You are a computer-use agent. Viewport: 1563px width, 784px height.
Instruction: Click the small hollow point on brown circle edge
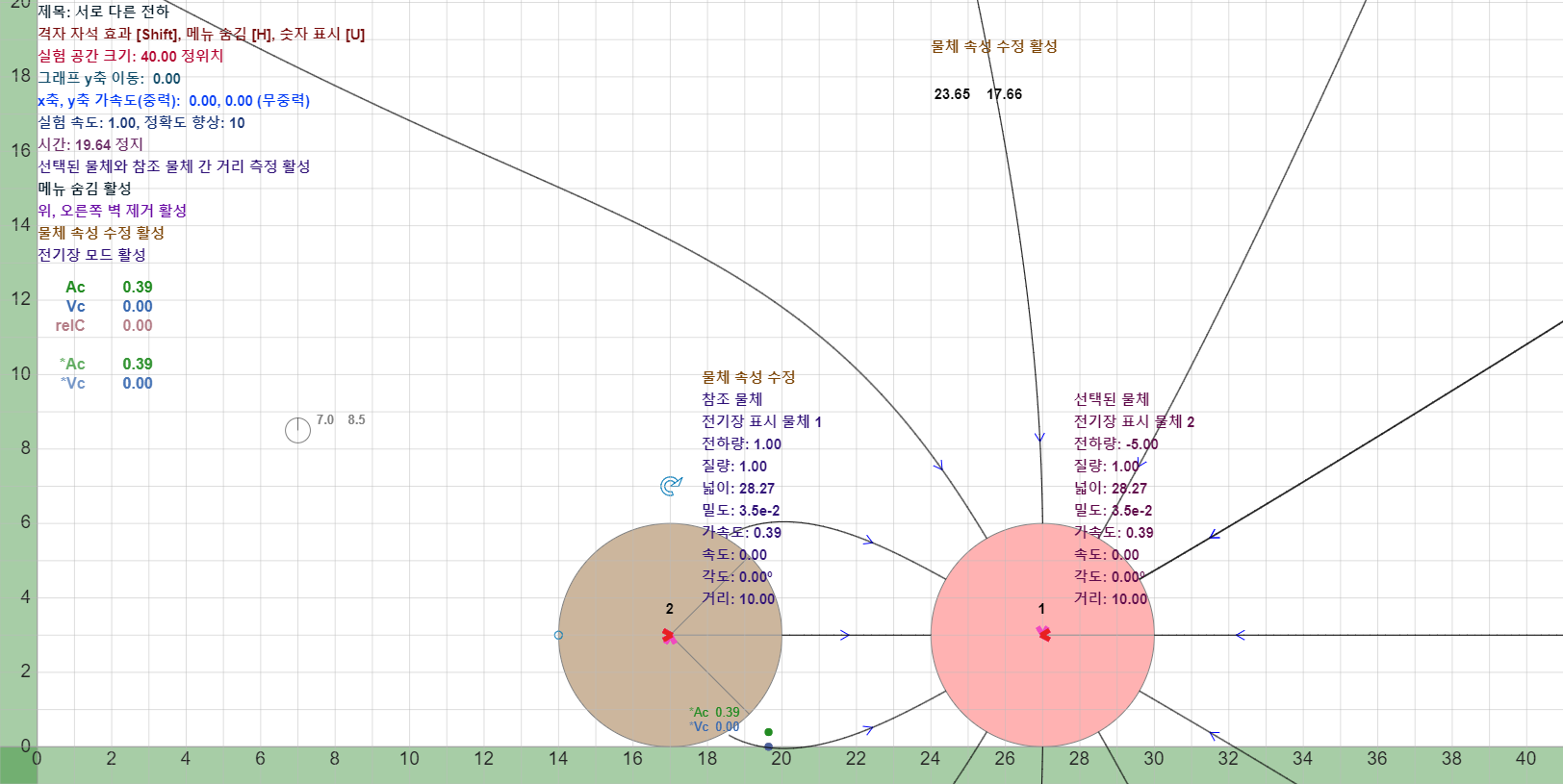(x=558, y=635)
